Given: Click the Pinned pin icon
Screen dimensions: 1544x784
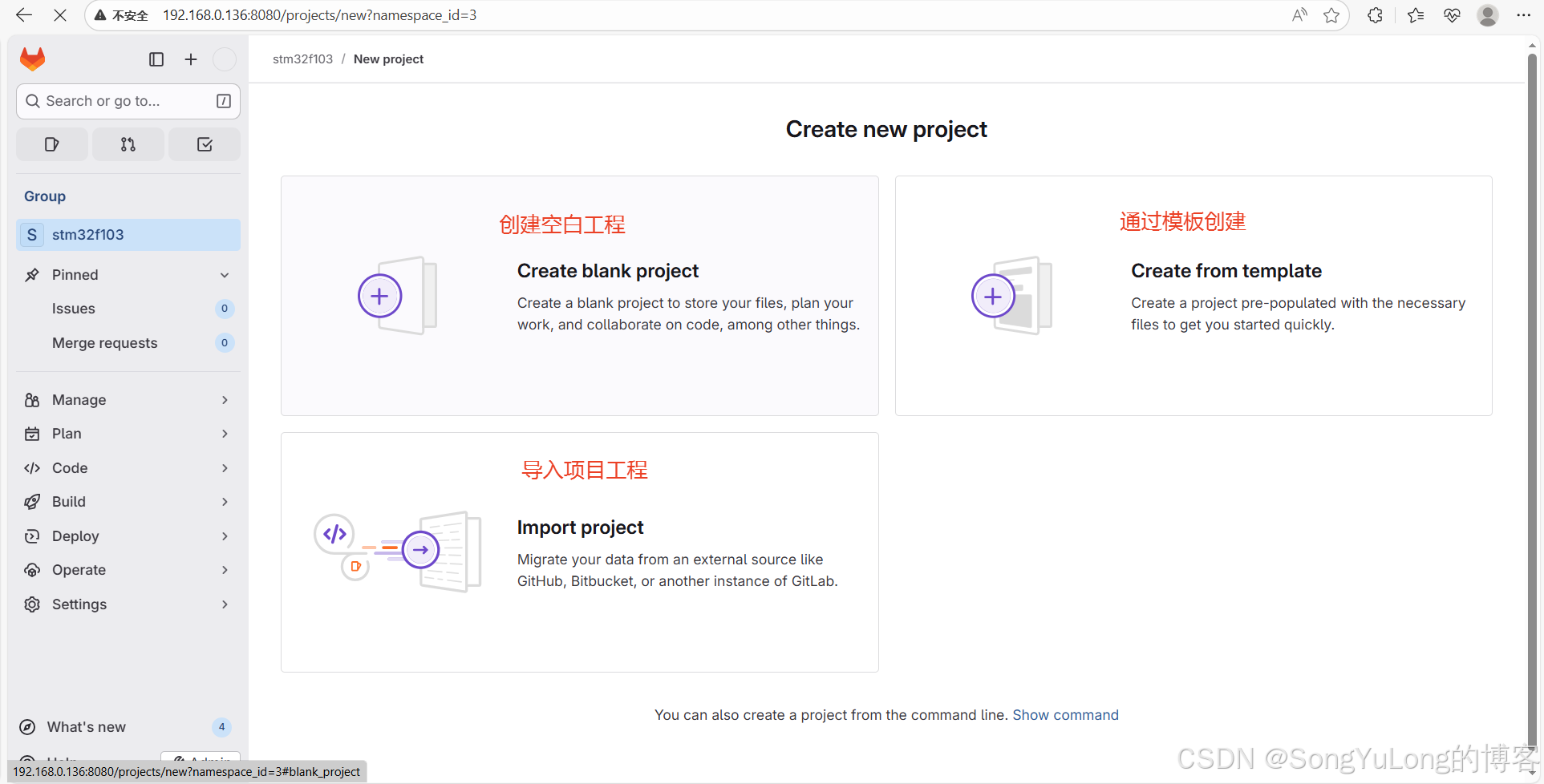Looking at the screenshot, I should (x=32, y=275).
